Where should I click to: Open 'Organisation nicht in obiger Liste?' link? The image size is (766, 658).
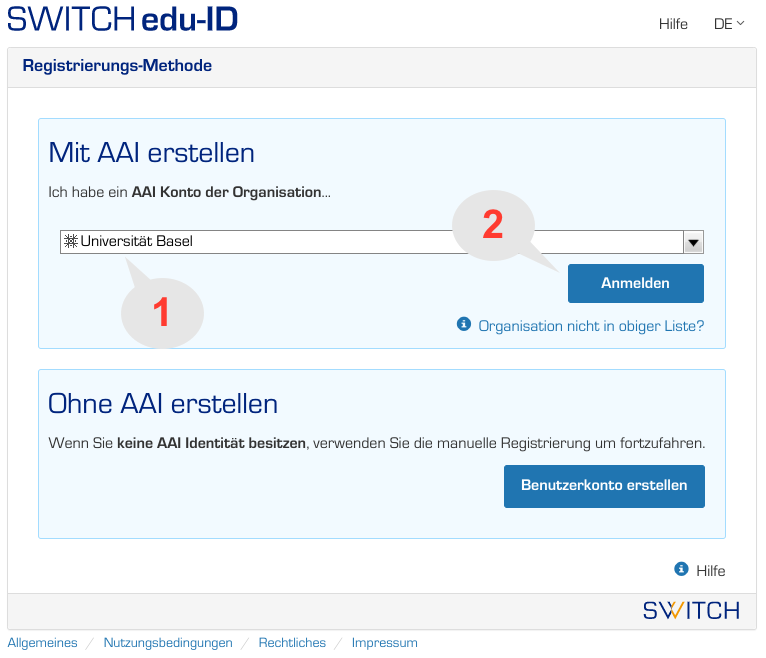(x=591, y=325)
